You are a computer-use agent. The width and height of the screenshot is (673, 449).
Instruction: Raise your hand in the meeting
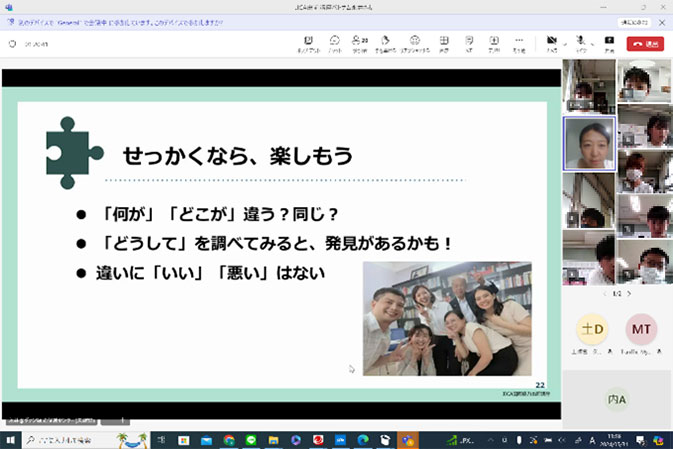click(x=385, y=44)
